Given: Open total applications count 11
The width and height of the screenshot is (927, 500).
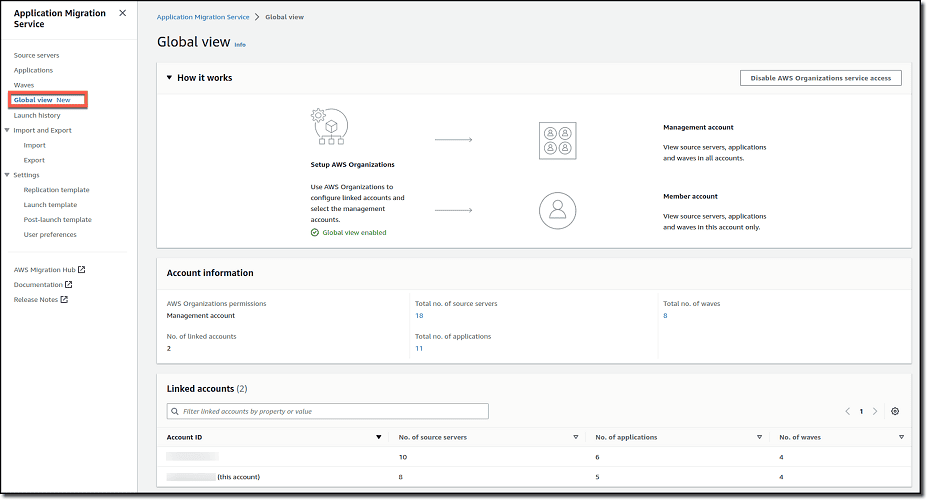Looking at the screenshot, I should (x=419, y=349).
